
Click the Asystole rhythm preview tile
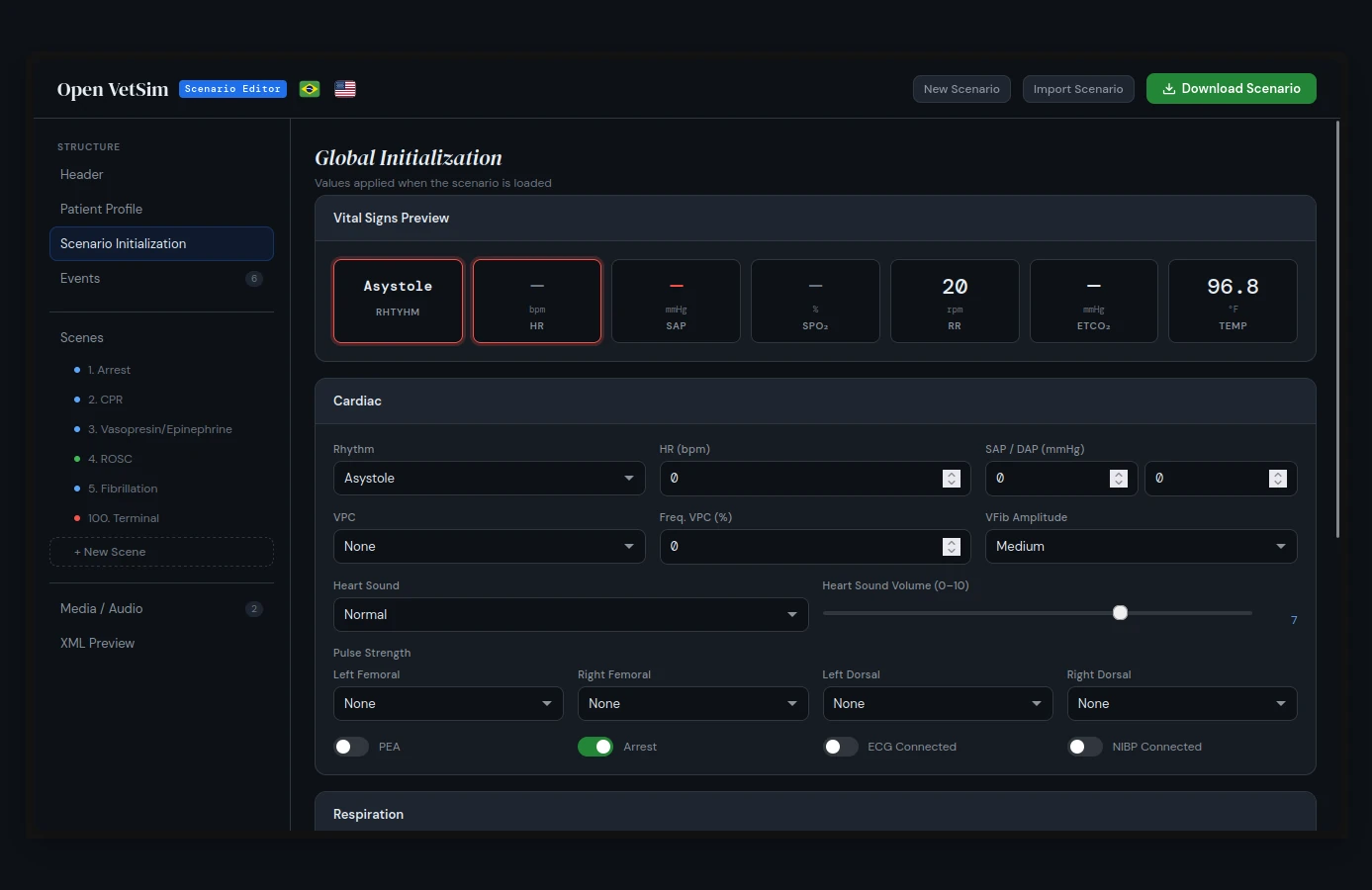point(398,301)
